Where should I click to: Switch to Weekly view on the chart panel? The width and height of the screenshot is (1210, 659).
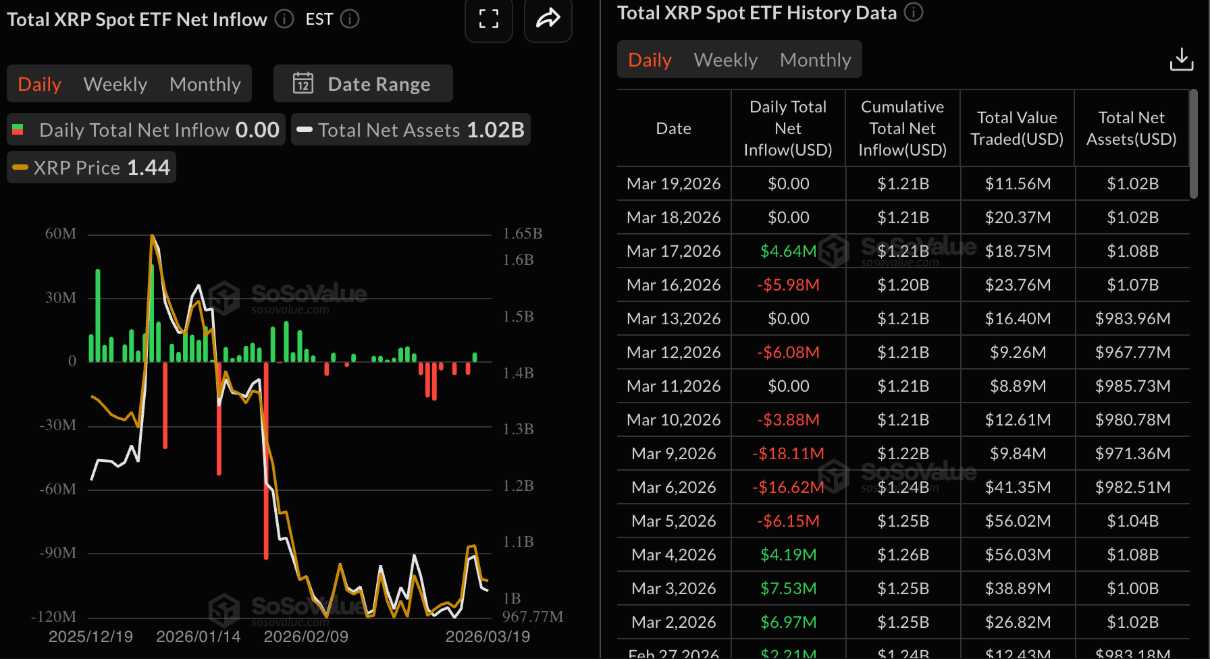point(115,84)
